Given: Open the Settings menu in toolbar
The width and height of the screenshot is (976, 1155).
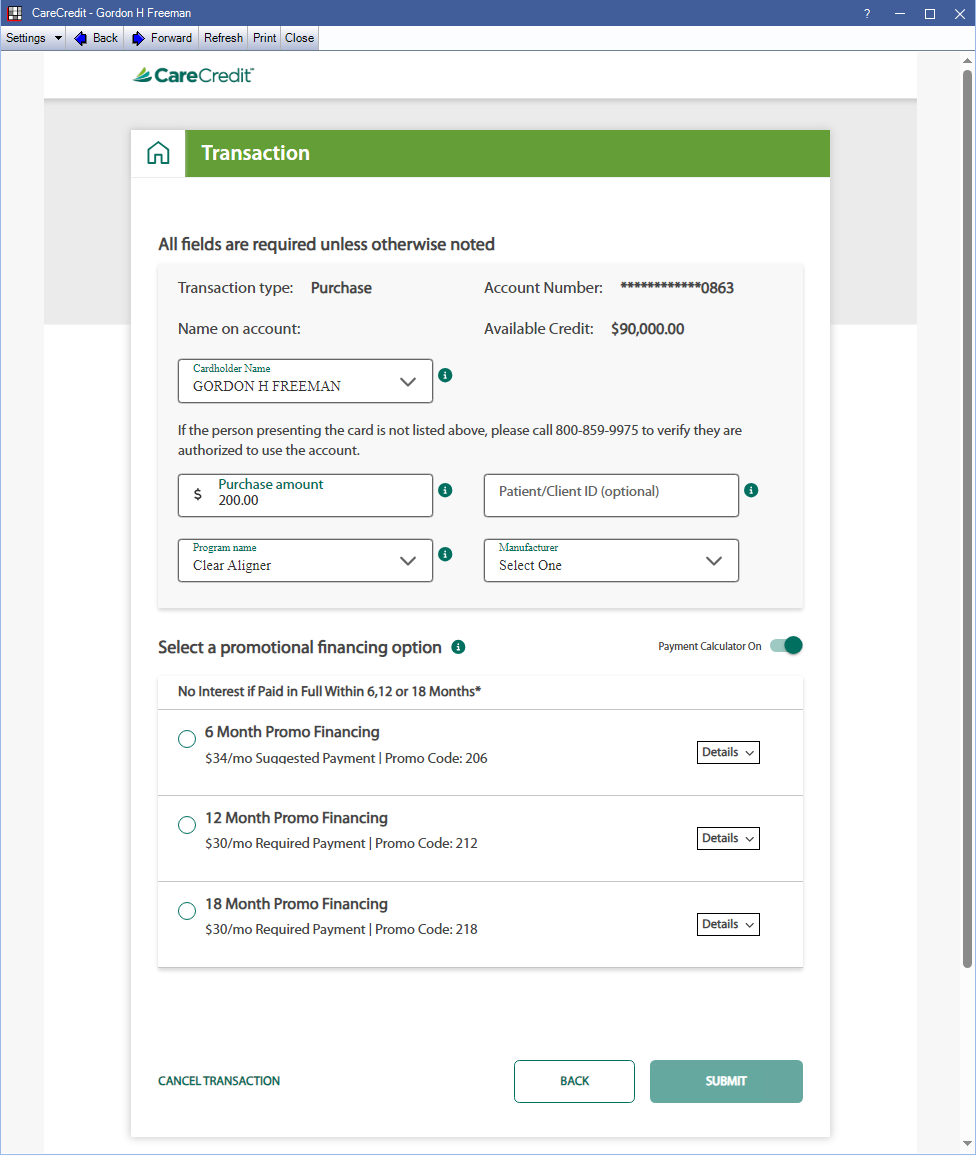Looking at the screenshot, I should [33, 38].
